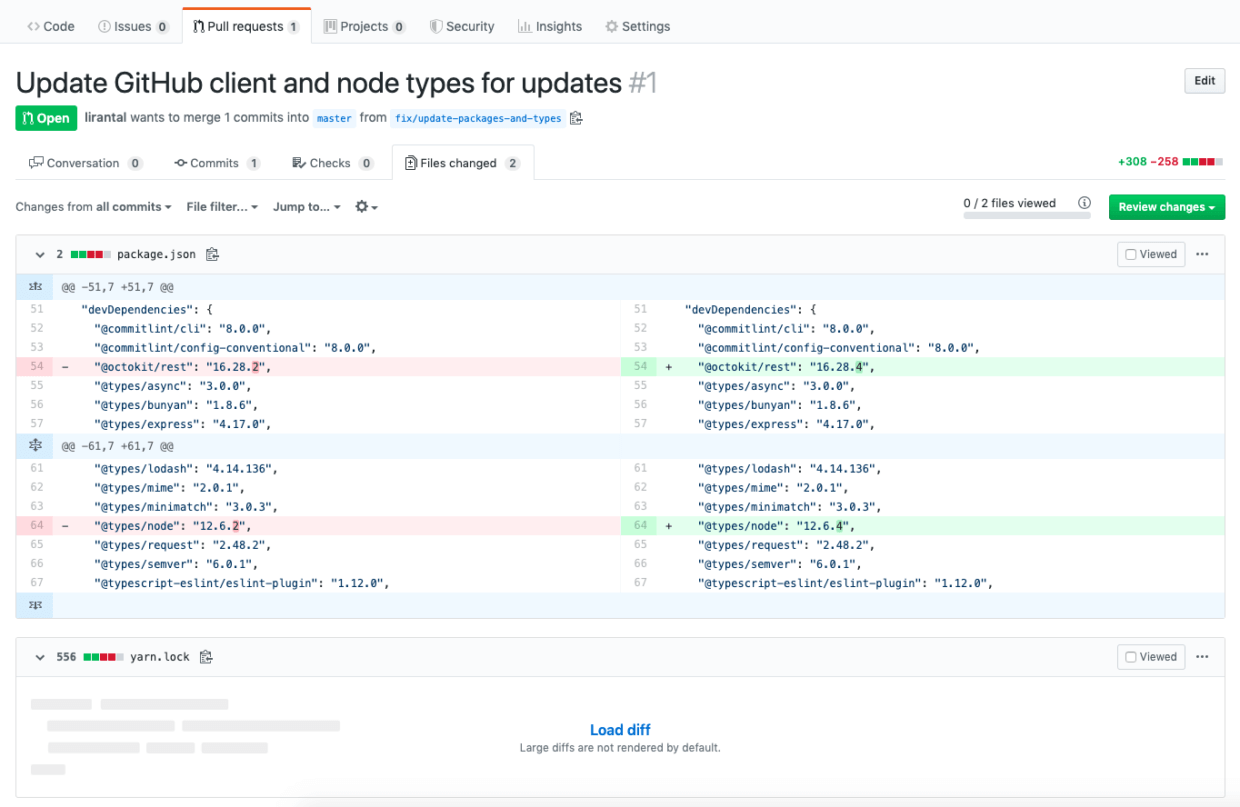Open the File filter dropdown
1240x807 pixels.
click(222, 207)
